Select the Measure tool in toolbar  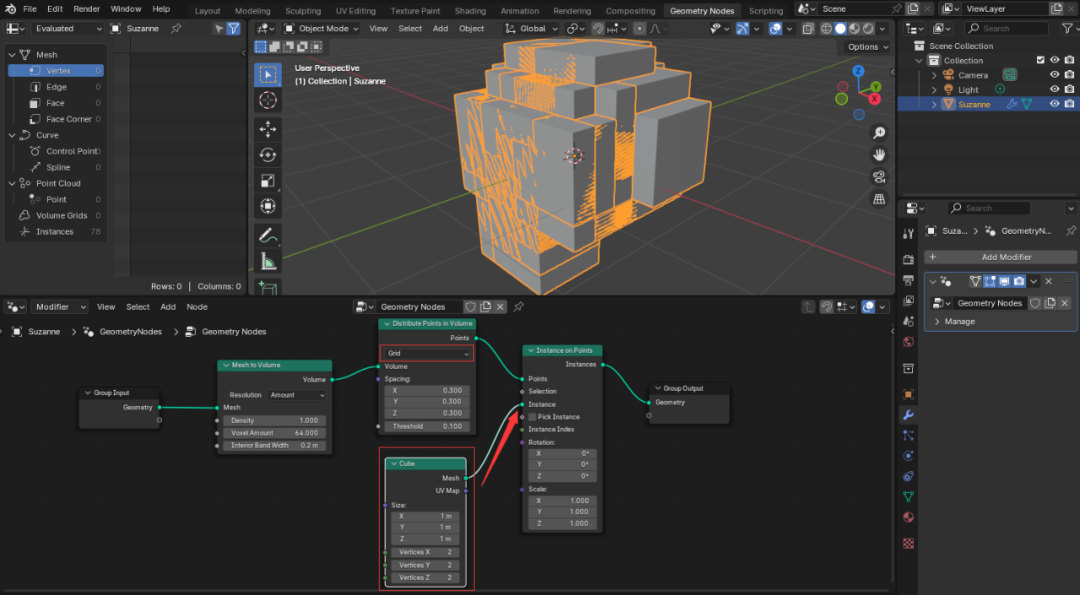coord(268,262)
